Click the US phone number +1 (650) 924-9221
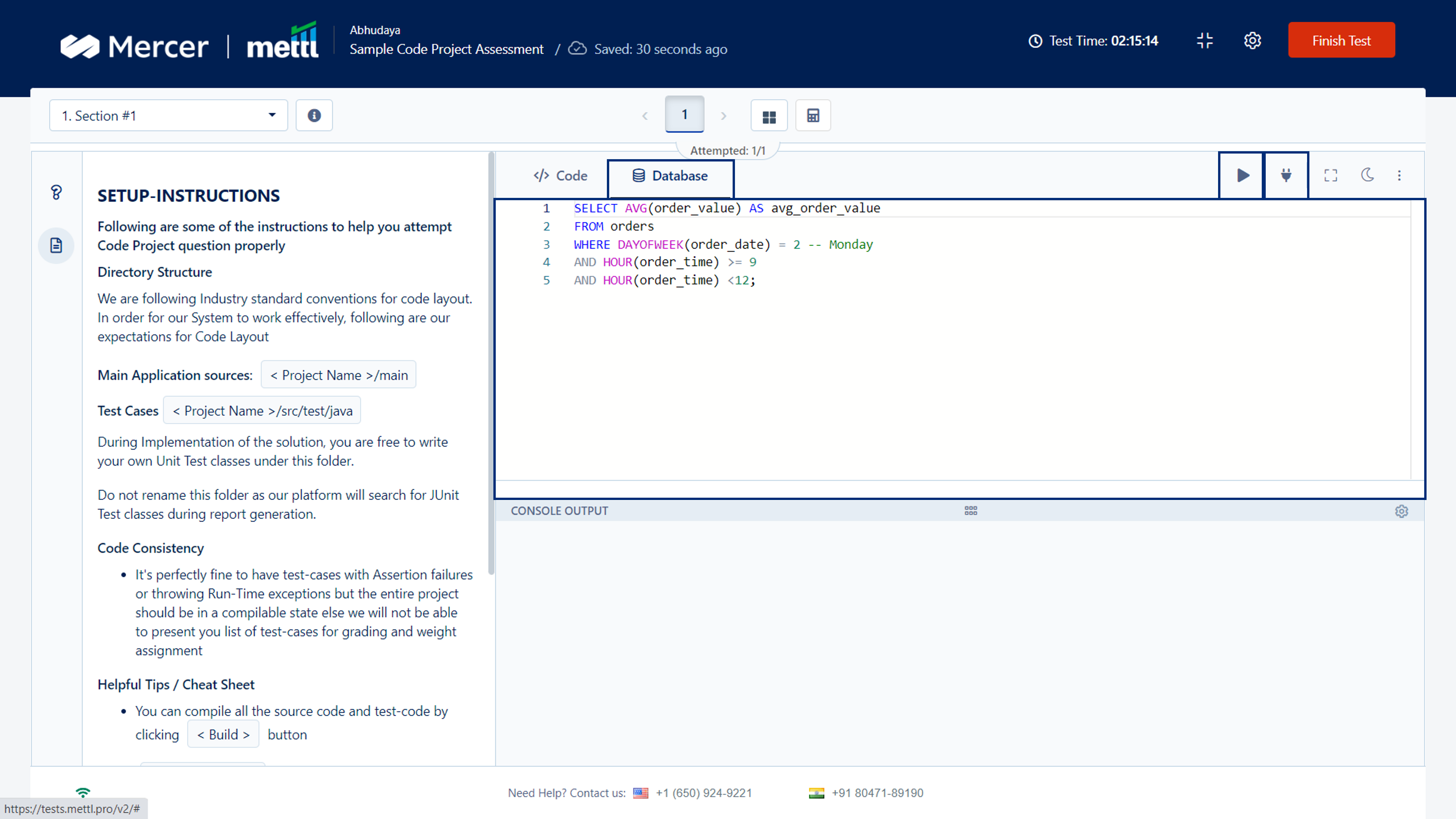This screenshot has width=1456, height=819. click(704, 793)
